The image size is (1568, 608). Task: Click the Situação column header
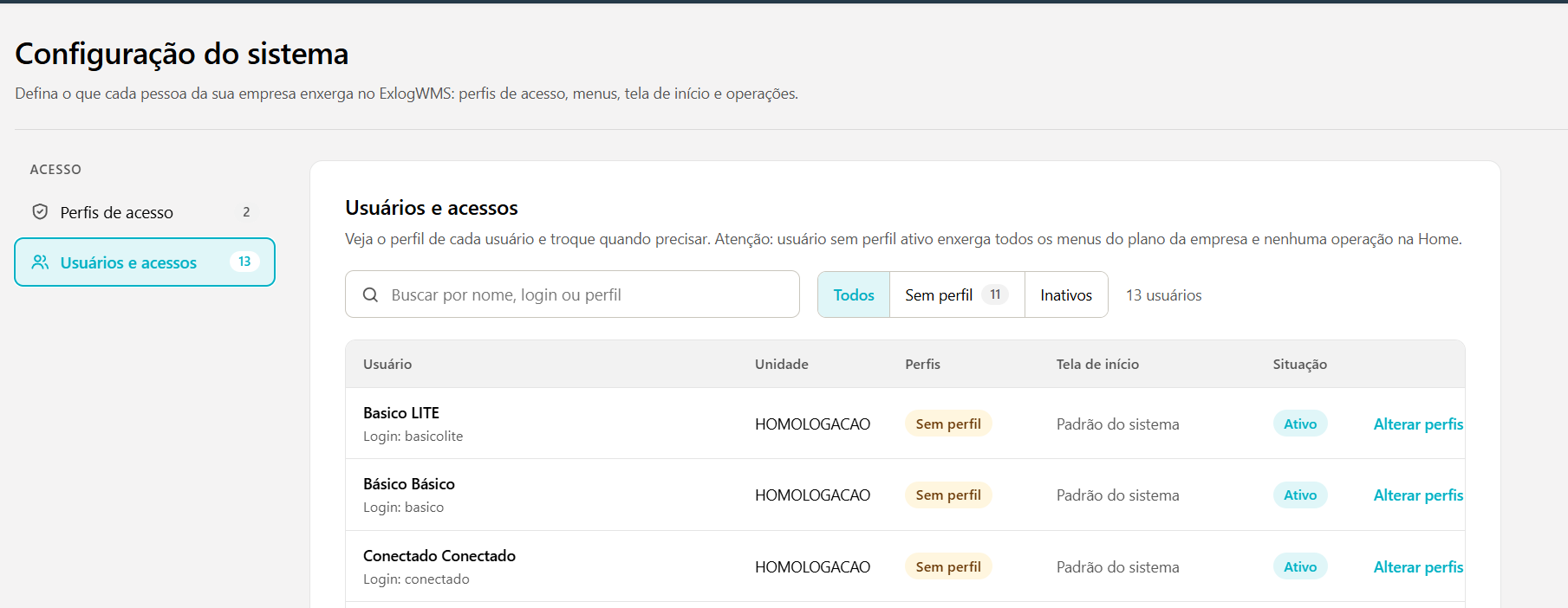pos(1300,365)
